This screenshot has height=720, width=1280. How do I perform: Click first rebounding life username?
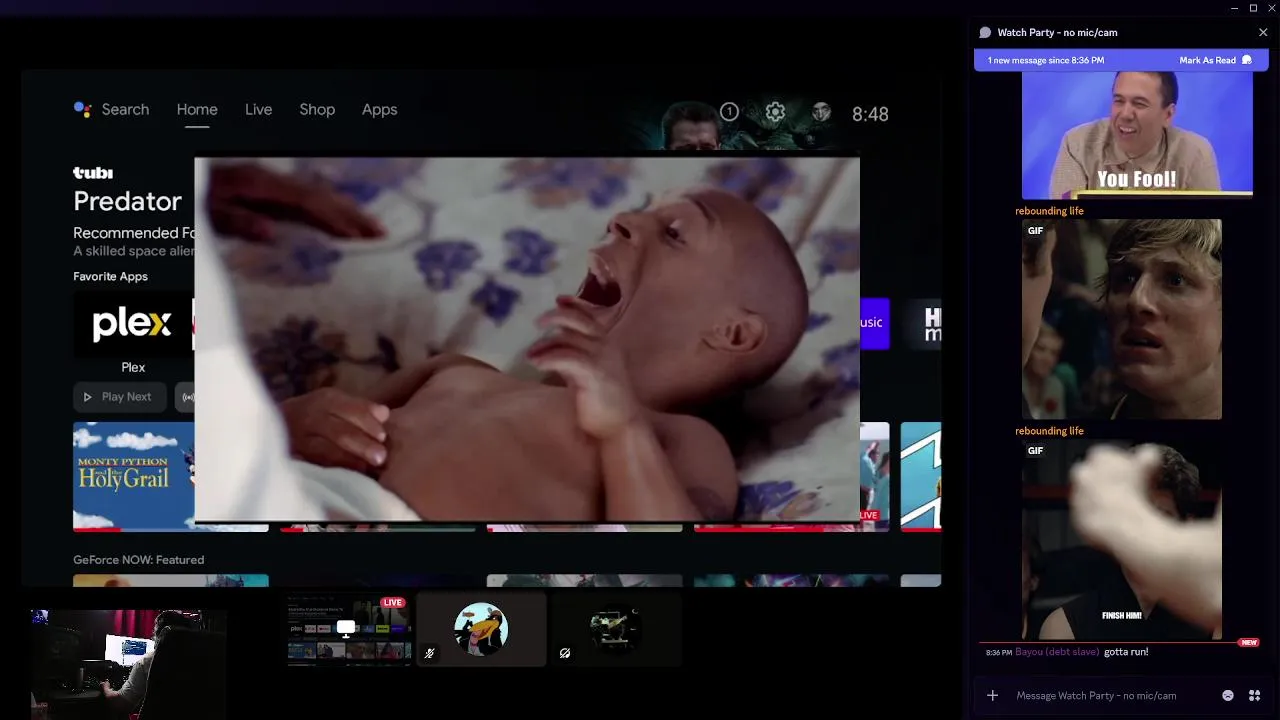pos(1049,211)
